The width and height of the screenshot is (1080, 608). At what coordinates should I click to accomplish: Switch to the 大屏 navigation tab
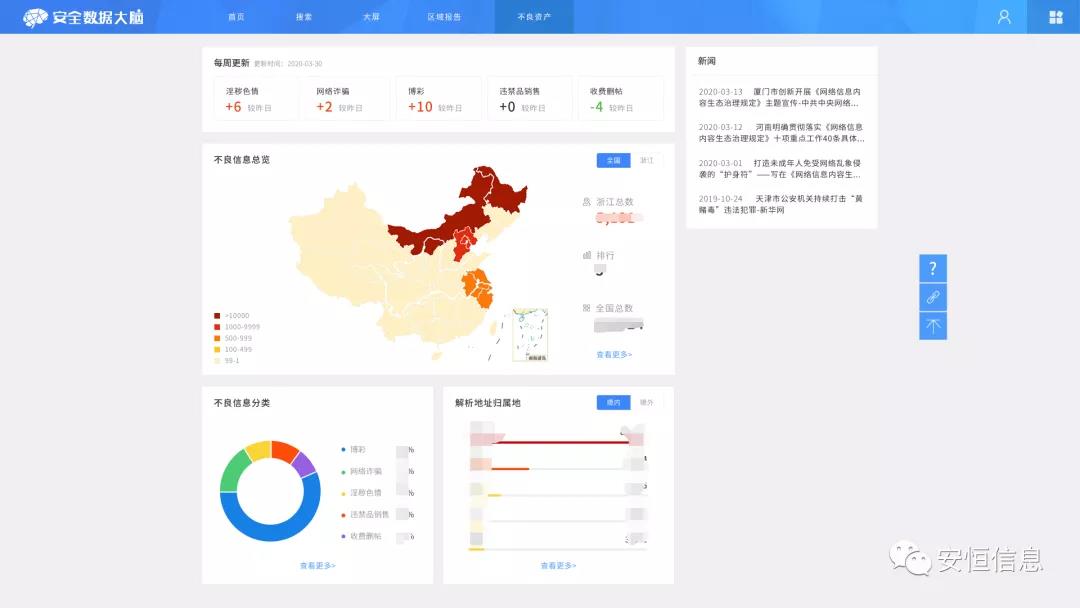pos(371,16)
